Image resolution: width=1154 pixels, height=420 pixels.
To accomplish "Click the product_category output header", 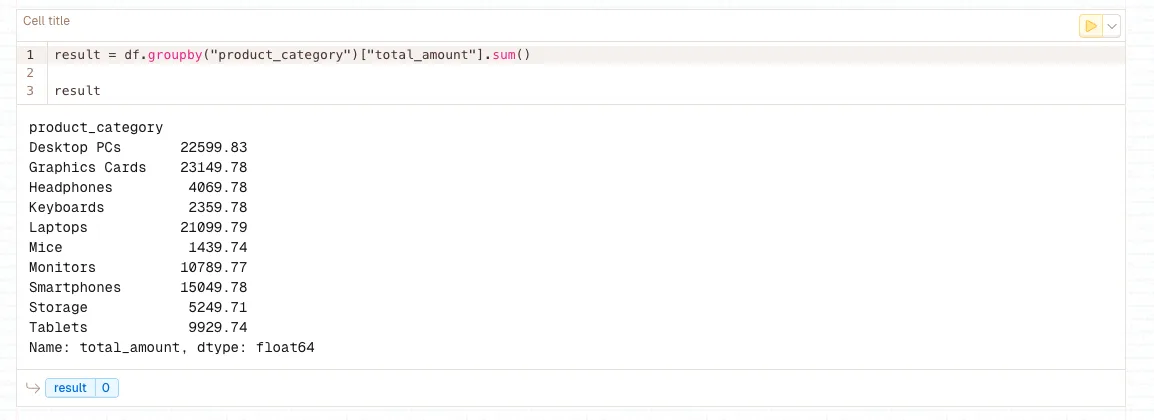I will (x=96, y=128).
